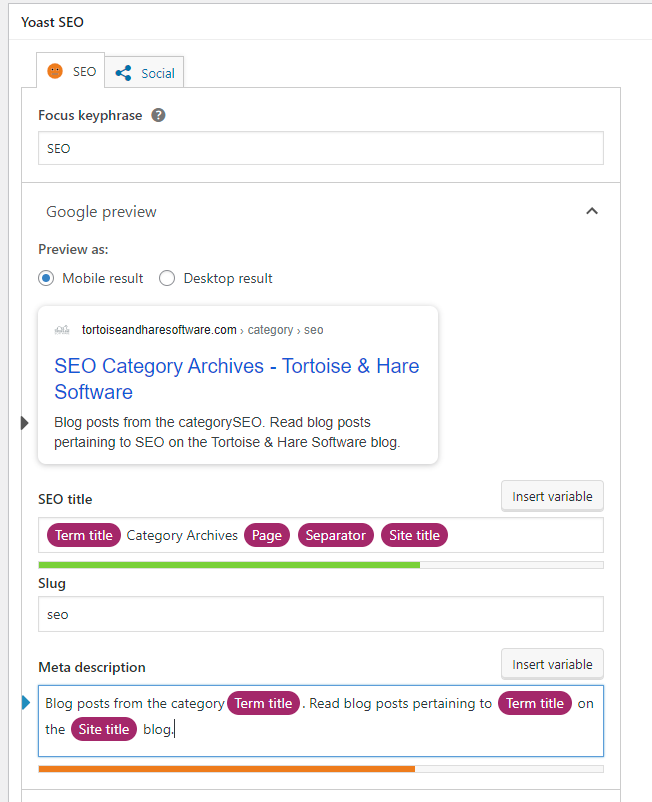Select the Mobile result radio button
Screen dimensions: 652x802
click(46, 278)
